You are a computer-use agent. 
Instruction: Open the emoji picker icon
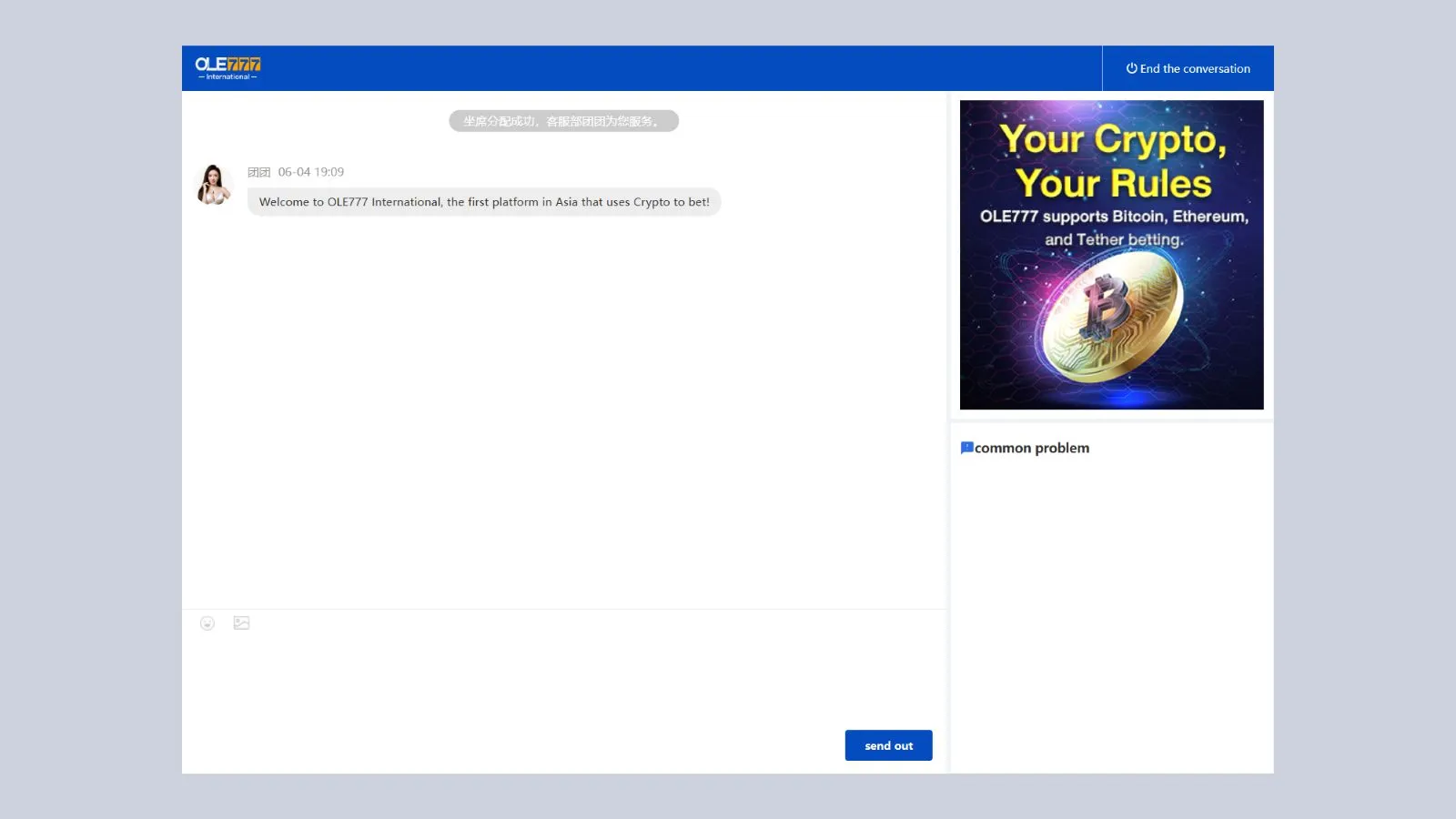(x=207, y=623)
